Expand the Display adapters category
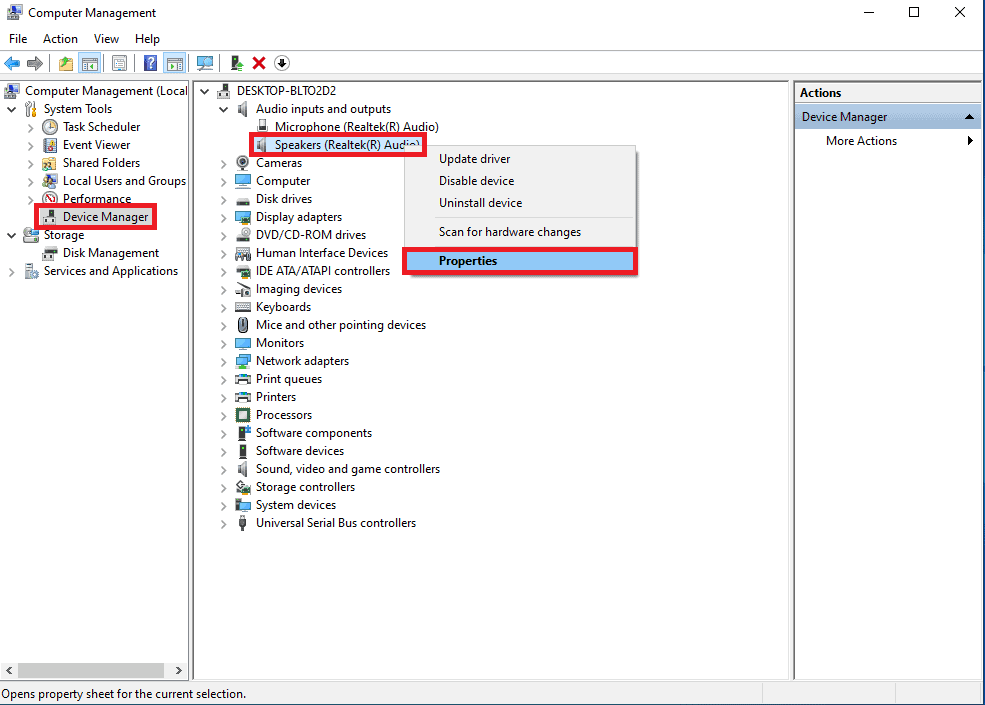The height and width of the screenshot is (705, 985). pos(223,216)
